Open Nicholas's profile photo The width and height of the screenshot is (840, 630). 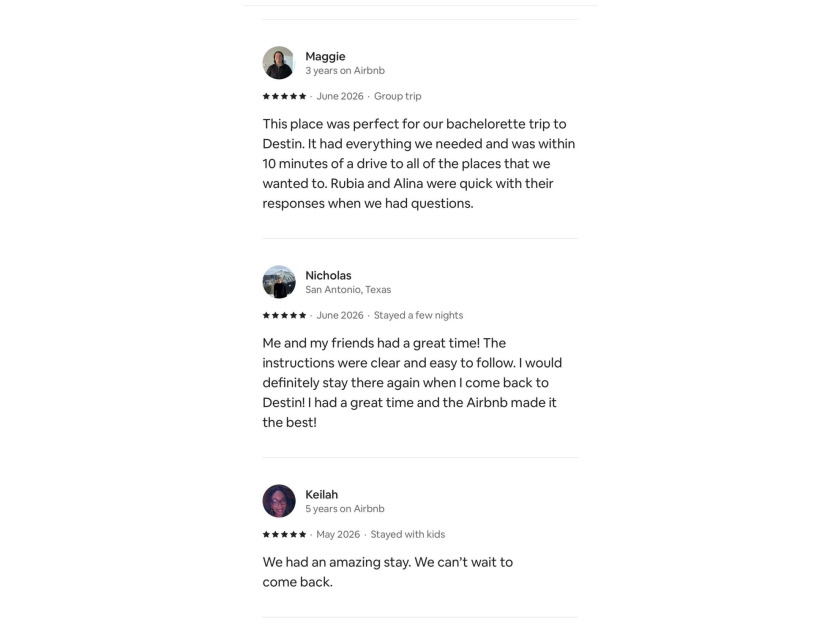tap(279, 282)
